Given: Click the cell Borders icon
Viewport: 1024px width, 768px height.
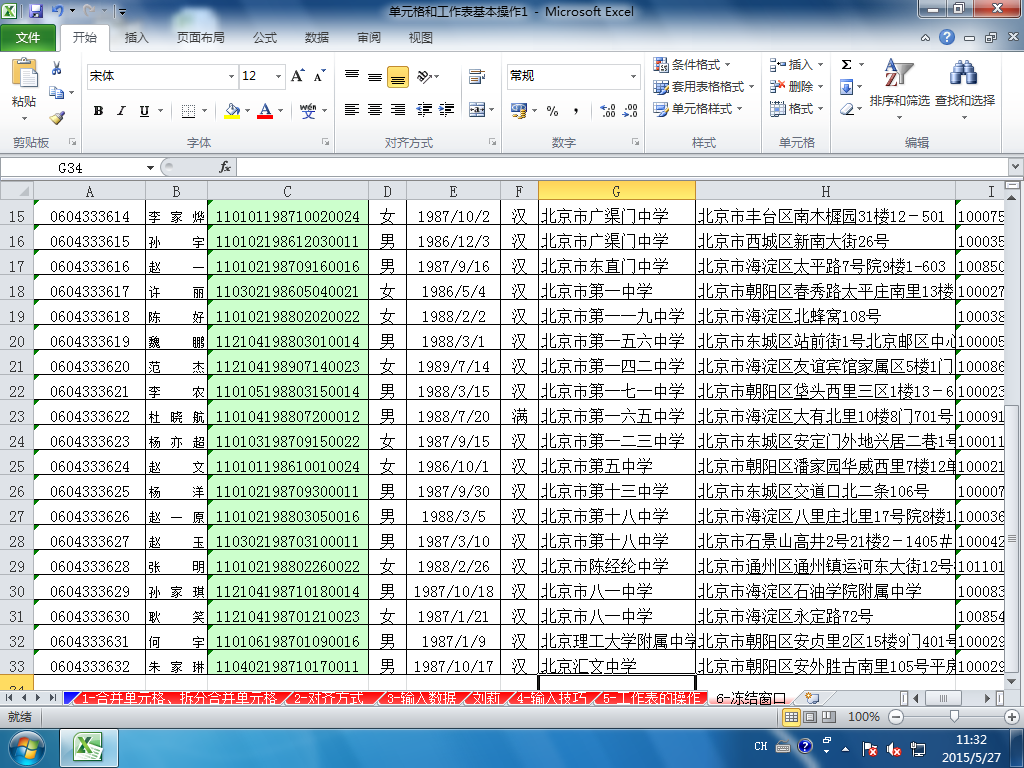Looking at the screenshot, I should tap(188, 111).
